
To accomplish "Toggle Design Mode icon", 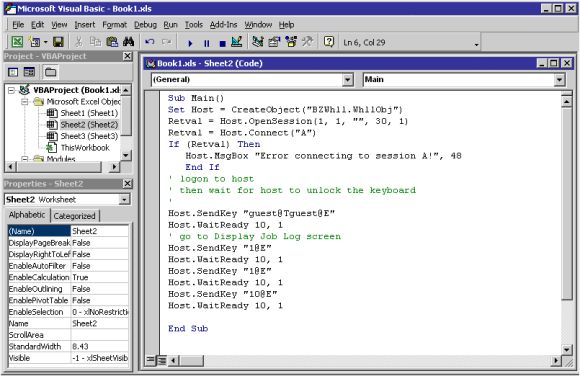I will tap(237, 42).
